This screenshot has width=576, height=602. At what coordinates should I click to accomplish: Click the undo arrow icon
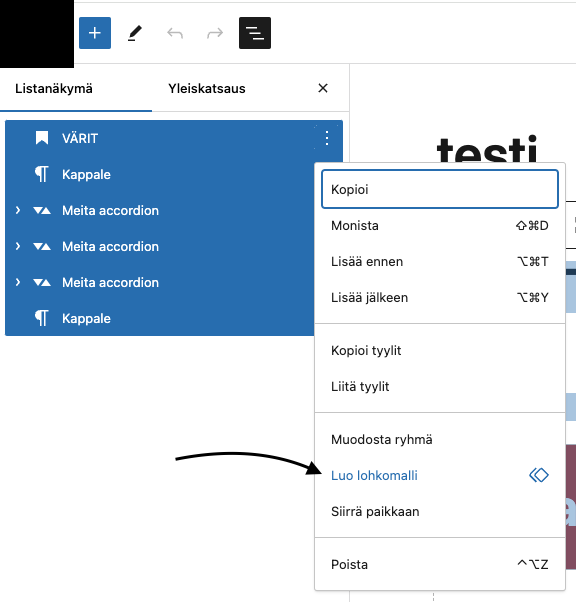coord(175,33)
